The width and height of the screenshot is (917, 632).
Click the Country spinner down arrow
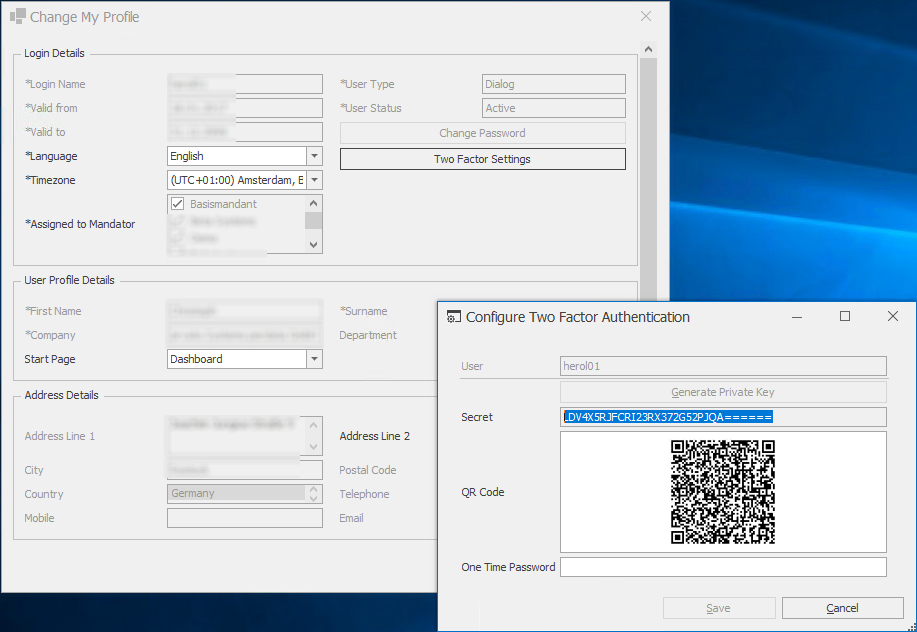(x=313, y=498)
